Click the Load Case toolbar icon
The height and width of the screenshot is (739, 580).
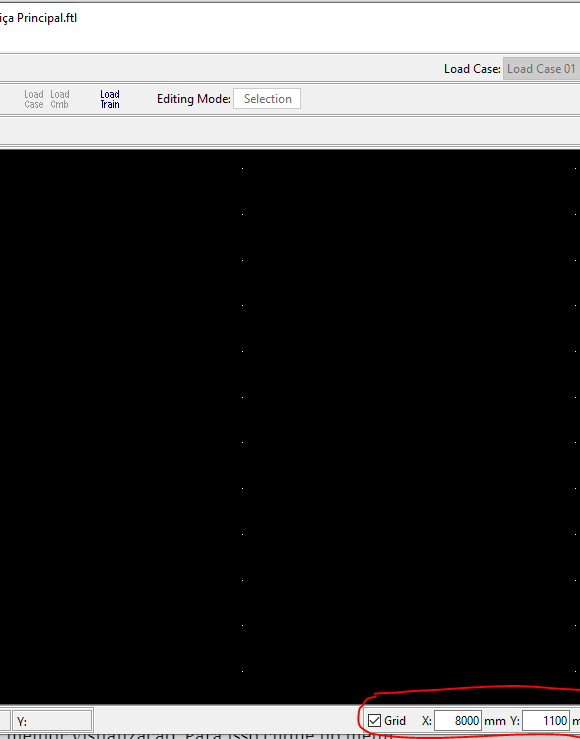tap(34, 99)
